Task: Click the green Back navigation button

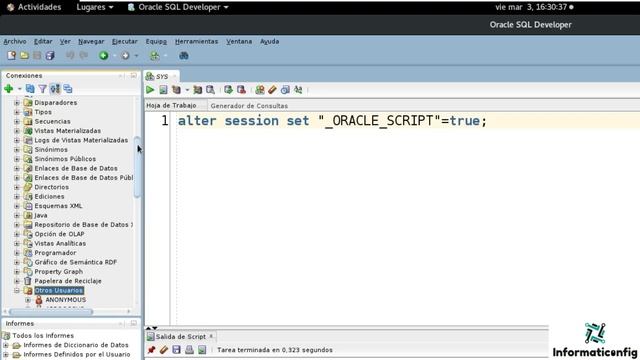Action: point(104,56)
